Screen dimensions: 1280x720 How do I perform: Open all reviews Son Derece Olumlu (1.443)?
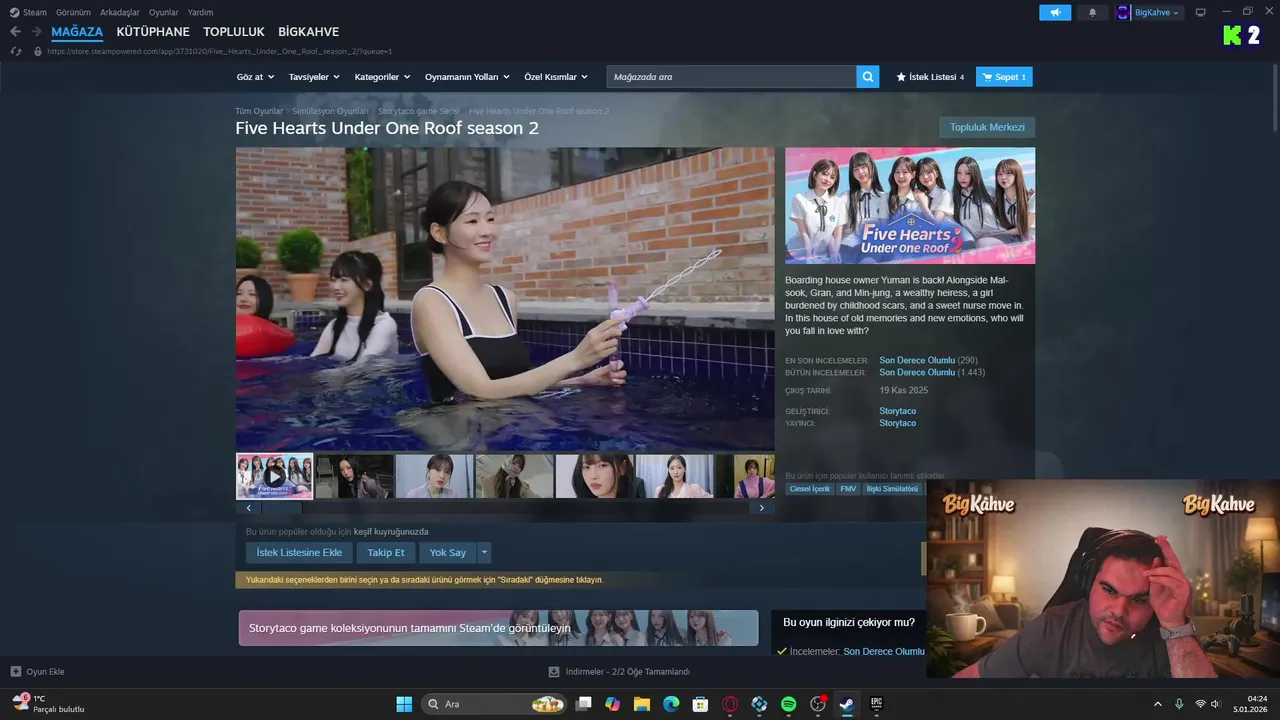932,372
